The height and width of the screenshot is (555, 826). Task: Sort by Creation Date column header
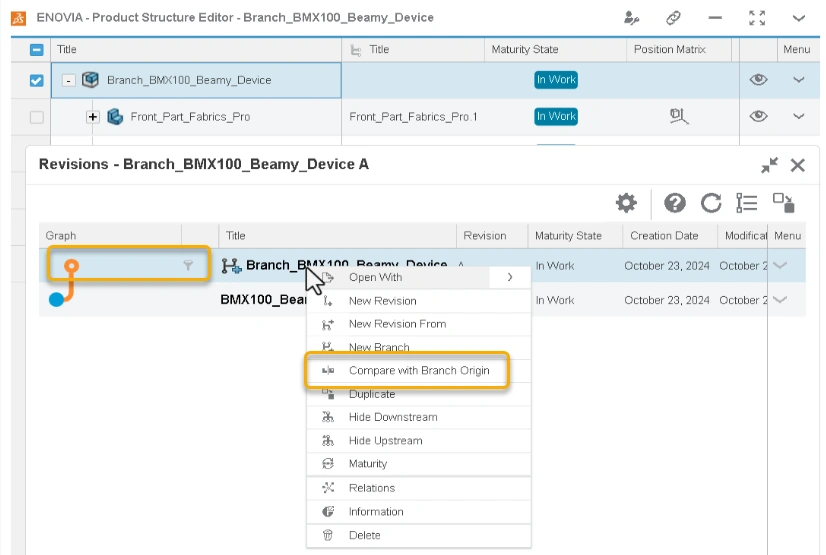(663, 236)
